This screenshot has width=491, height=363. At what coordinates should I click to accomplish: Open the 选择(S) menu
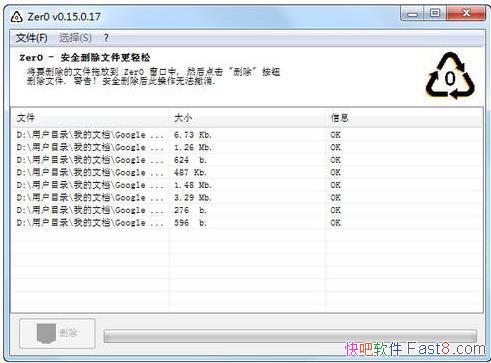(75, 38)
